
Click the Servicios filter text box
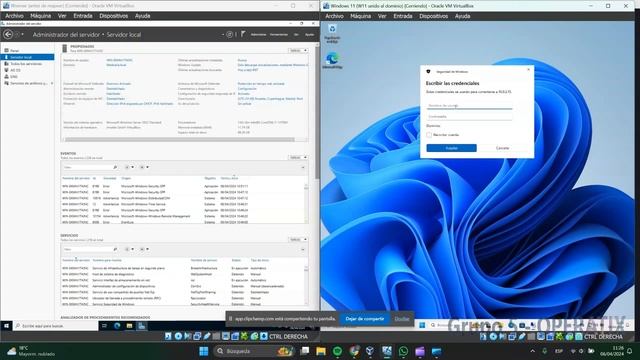click(87, 249)
